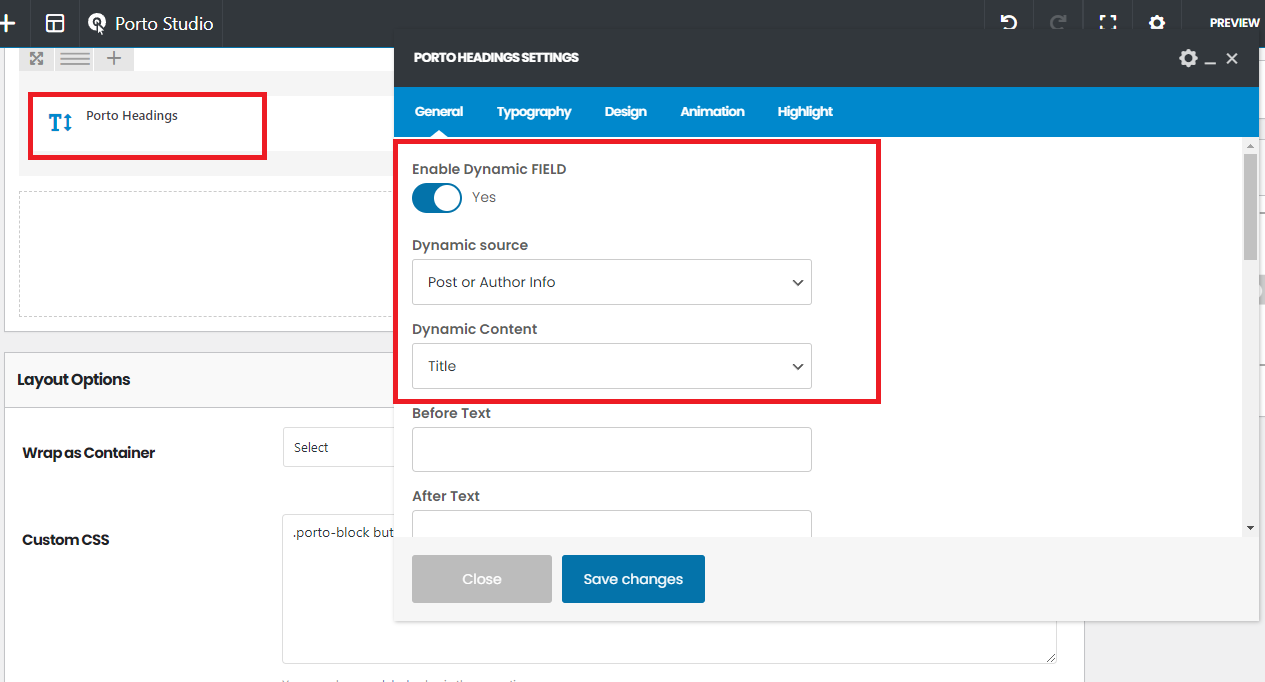
Task: Switch to the Highlight tab
Action: click(x=805, y=111)
